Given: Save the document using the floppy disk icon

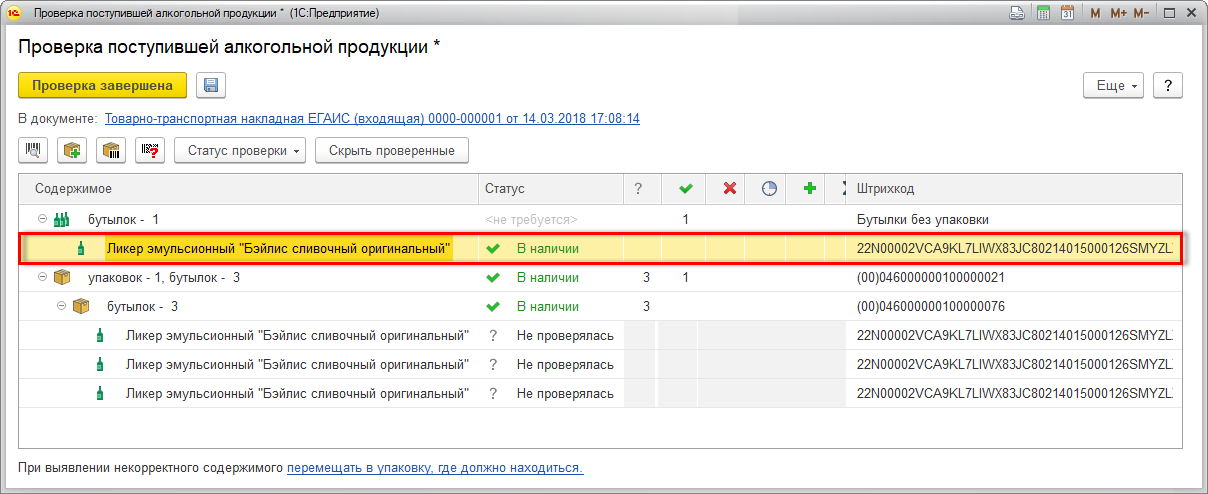Looking at the screenshot, I should (211, 85).
